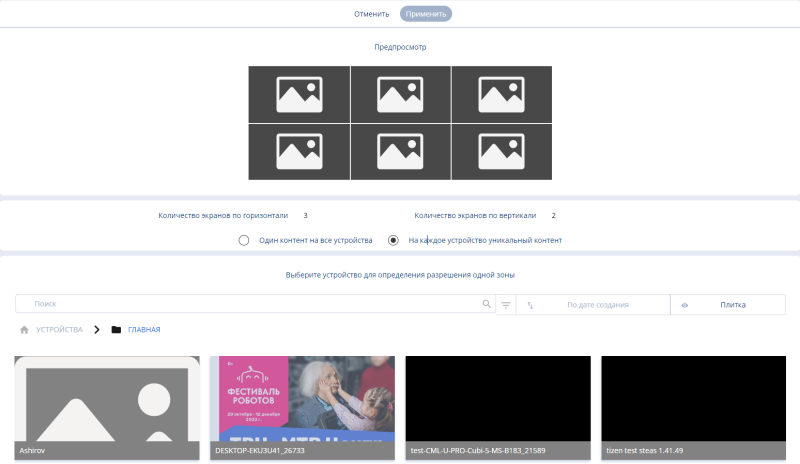This screenshot has height=464, width=800.
Task: Click the search magnifier icon
Action: (x=487, y=304)
